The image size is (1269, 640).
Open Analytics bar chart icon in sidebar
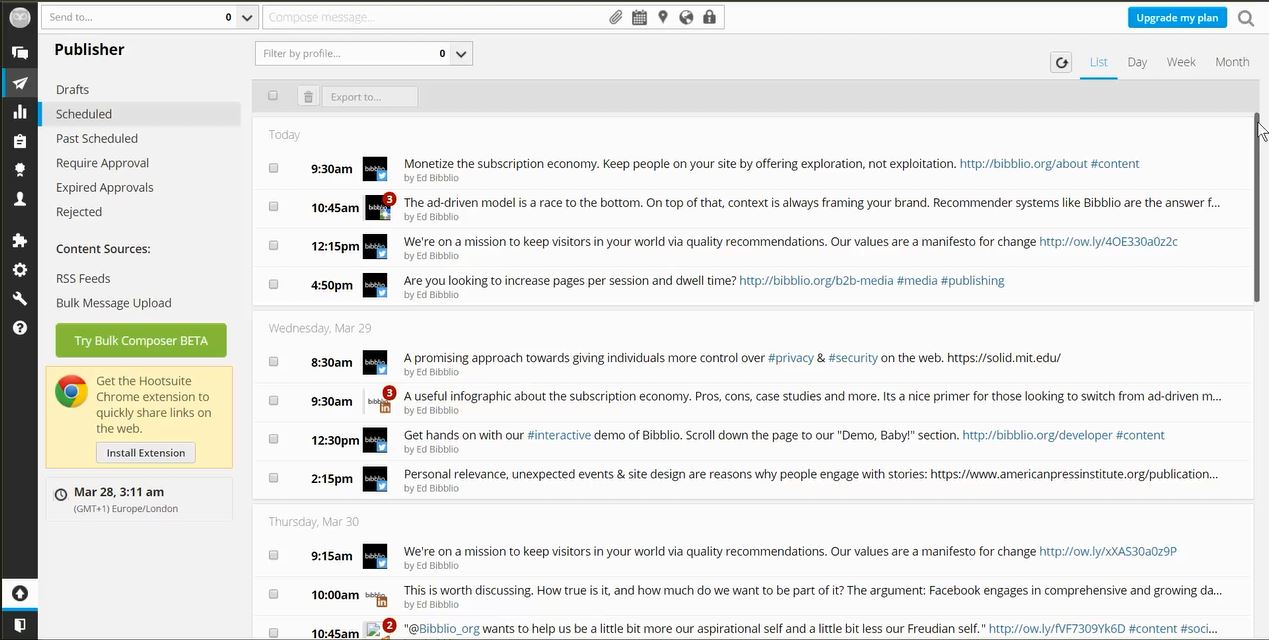(x=19, y=112)
